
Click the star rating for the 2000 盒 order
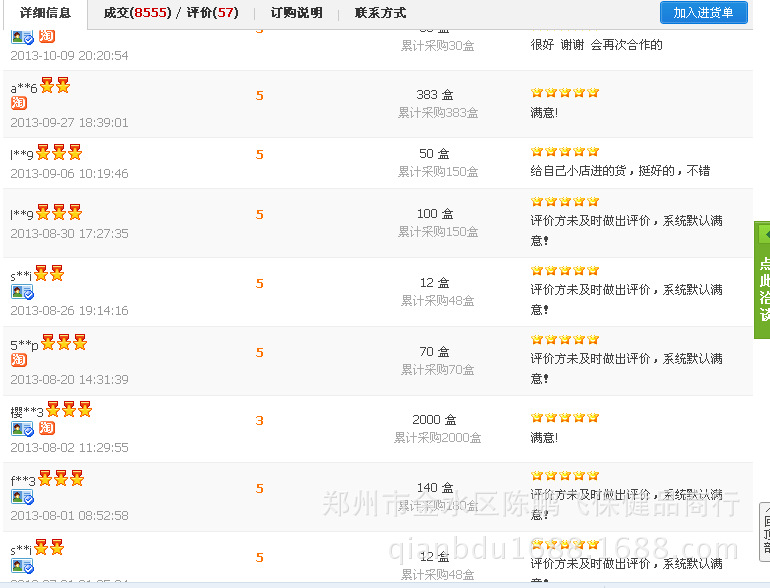pyautogui.click(x=564, y=417)
